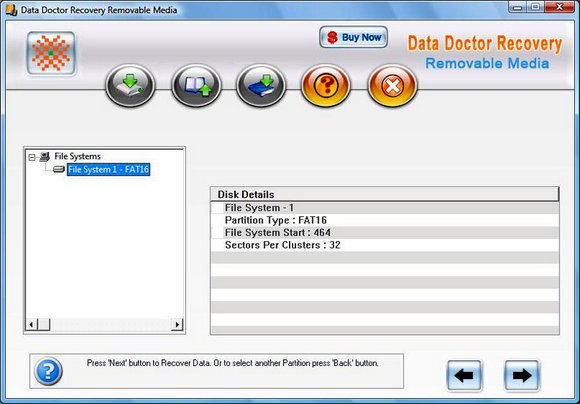The width and height of the screenshot is (580, 404).
Task: Click the tree's left scroll arrow
Action: pos(31,324)
